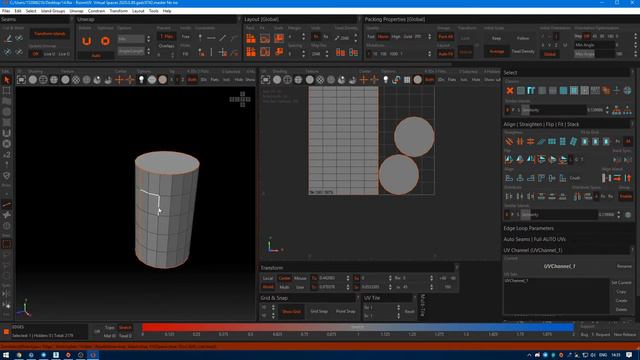Toggle Center pivot mode in Transform
640x360 pixels.
pyautogui.click(x=284, y=278)
